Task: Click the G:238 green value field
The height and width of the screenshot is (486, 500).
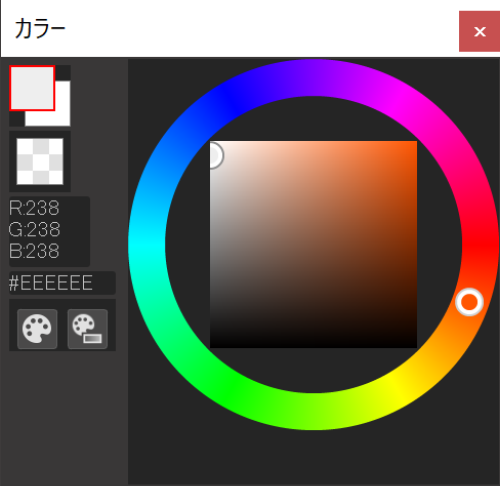Action: click(35, 229)
